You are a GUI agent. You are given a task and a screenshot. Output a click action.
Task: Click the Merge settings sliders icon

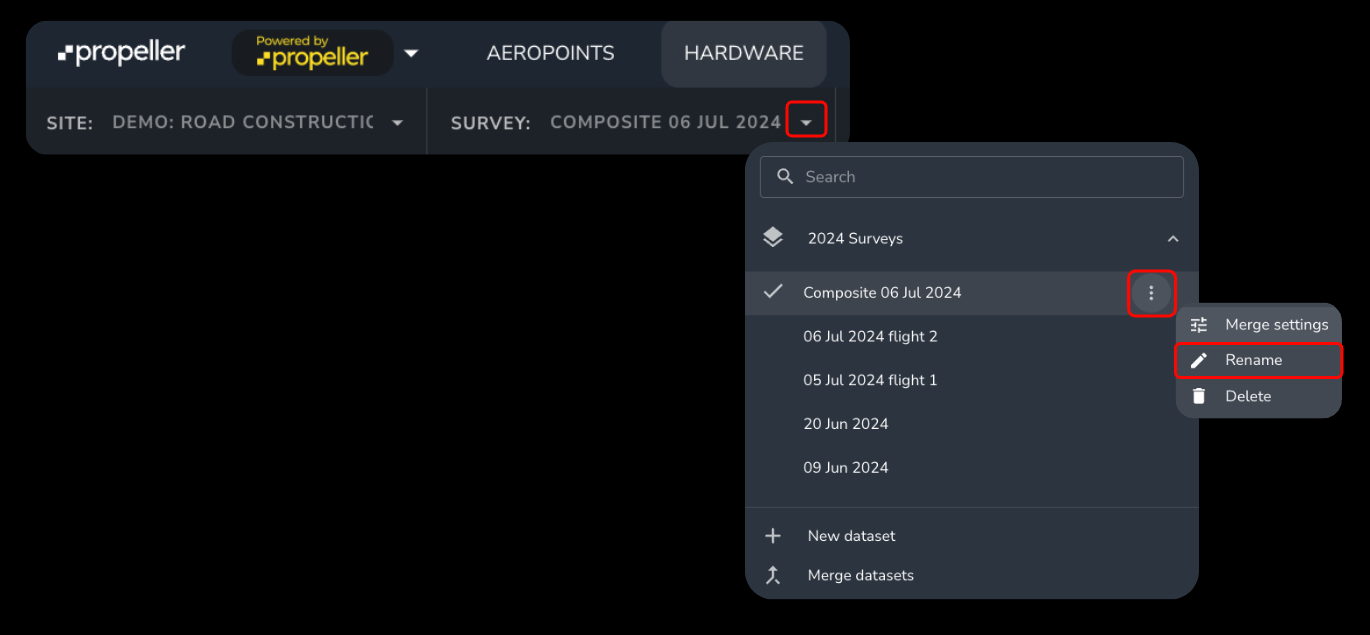[1198, 323]
